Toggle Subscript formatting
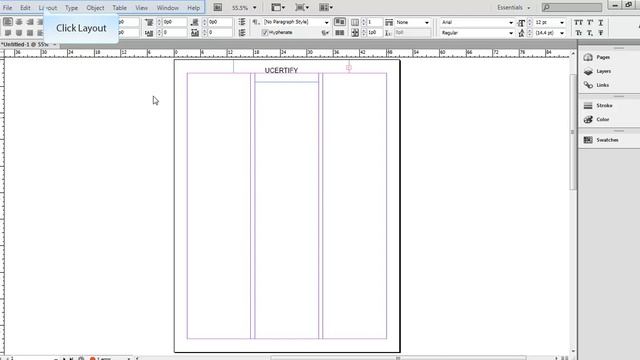The width and height of the screenshot is (640, 360). click(590, 33)
